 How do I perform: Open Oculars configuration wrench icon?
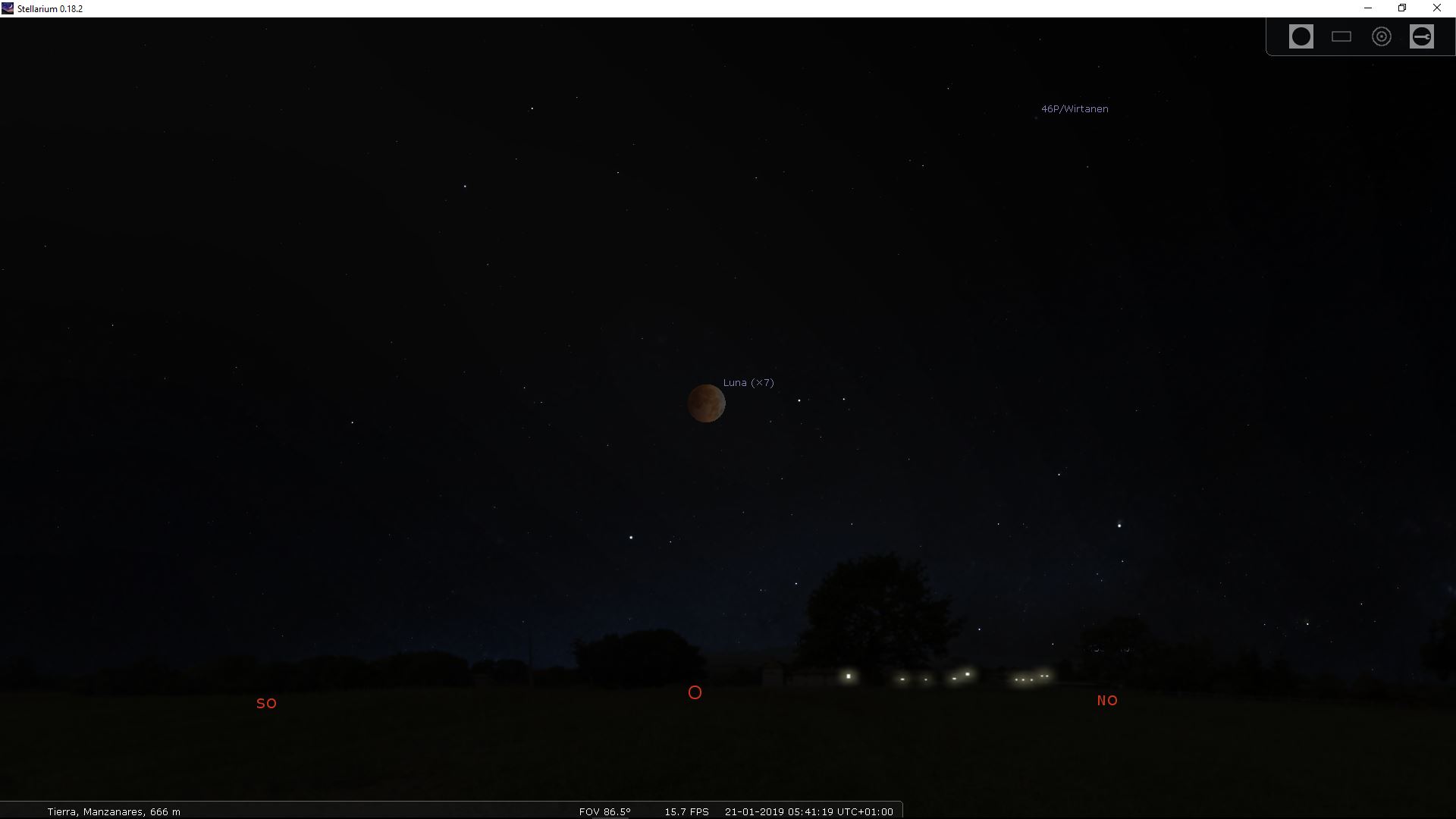pyautogui.click(x=1421, y=36)
